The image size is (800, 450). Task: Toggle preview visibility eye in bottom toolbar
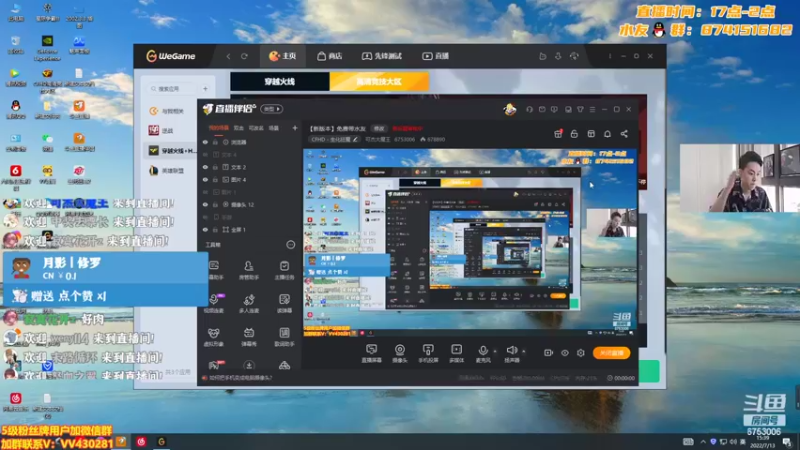[564, 353]
